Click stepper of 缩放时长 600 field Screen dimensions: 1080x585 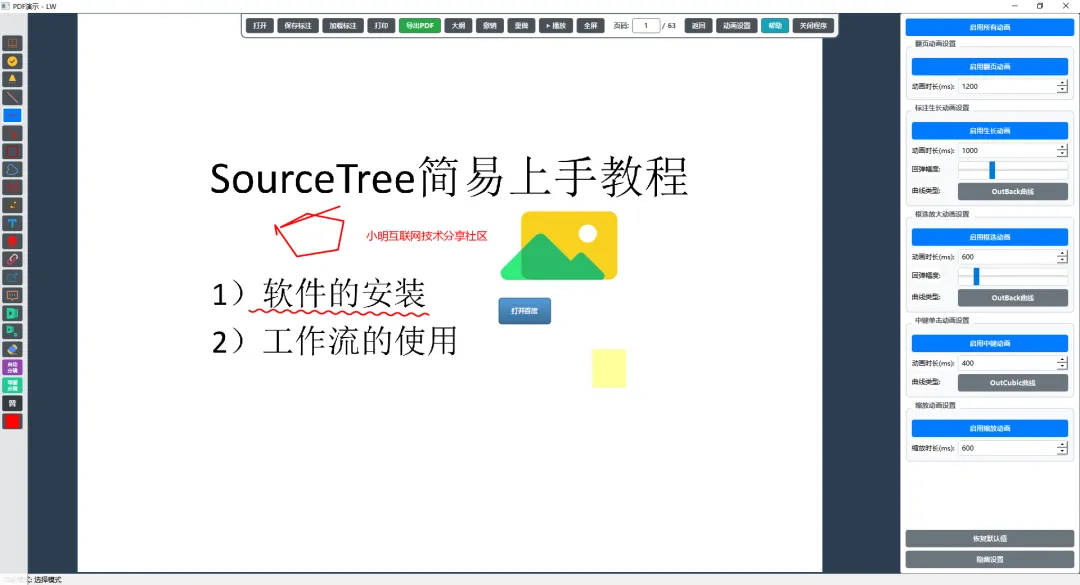coord(1062,448)
